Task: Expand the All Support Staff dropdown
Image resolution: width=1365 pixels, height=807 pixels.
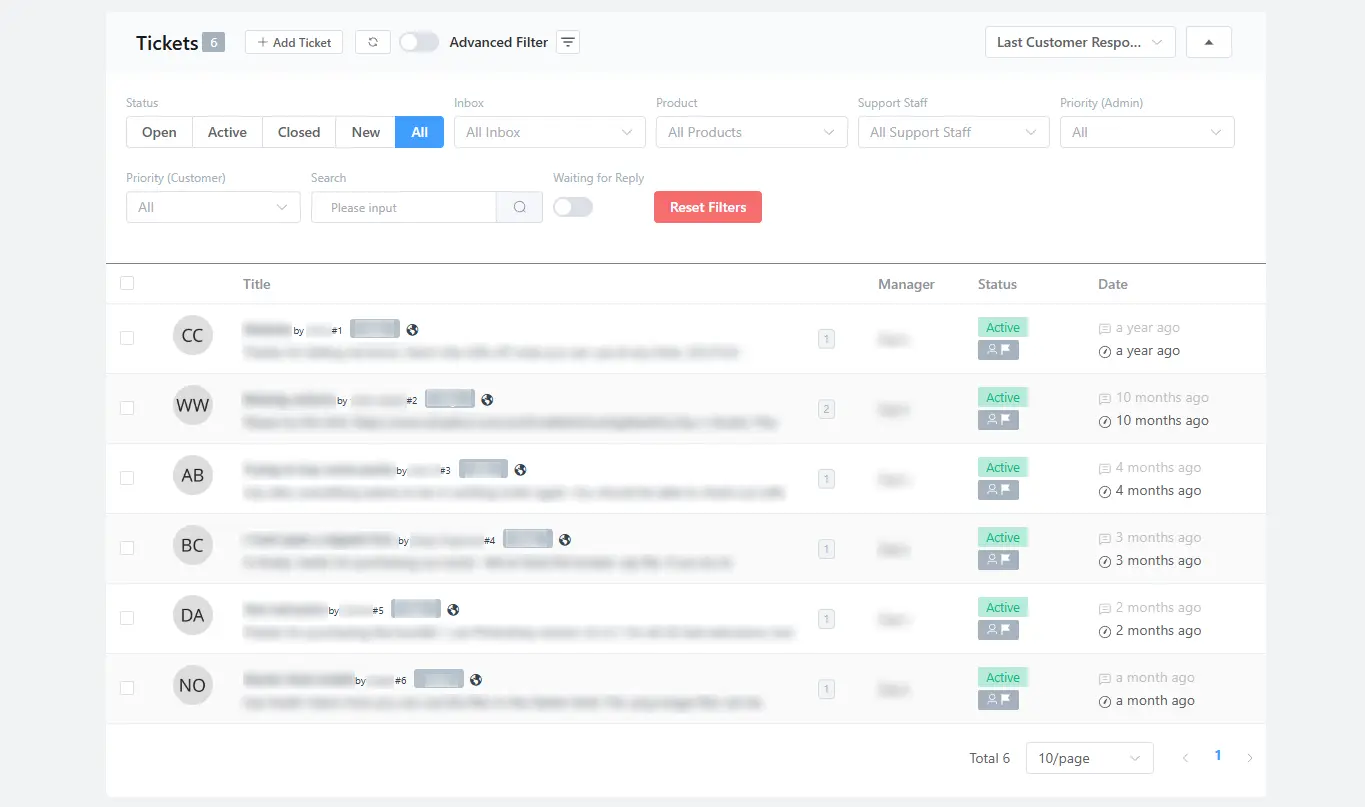Action: pos(953,132)
